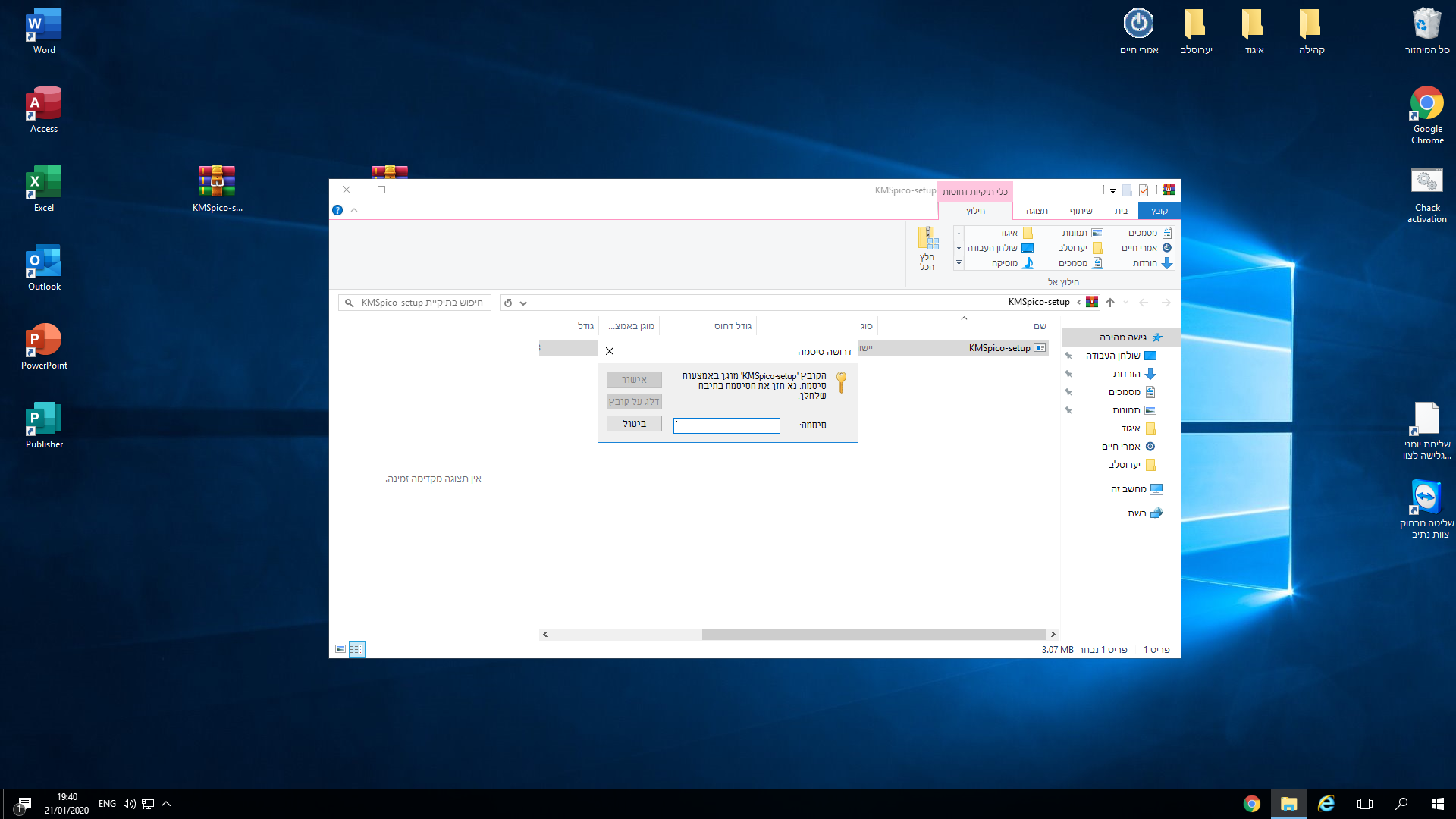The width and height of the screenshot is (1456, 819).
Task: Switch to details view toggle
Action: (356, 649)
